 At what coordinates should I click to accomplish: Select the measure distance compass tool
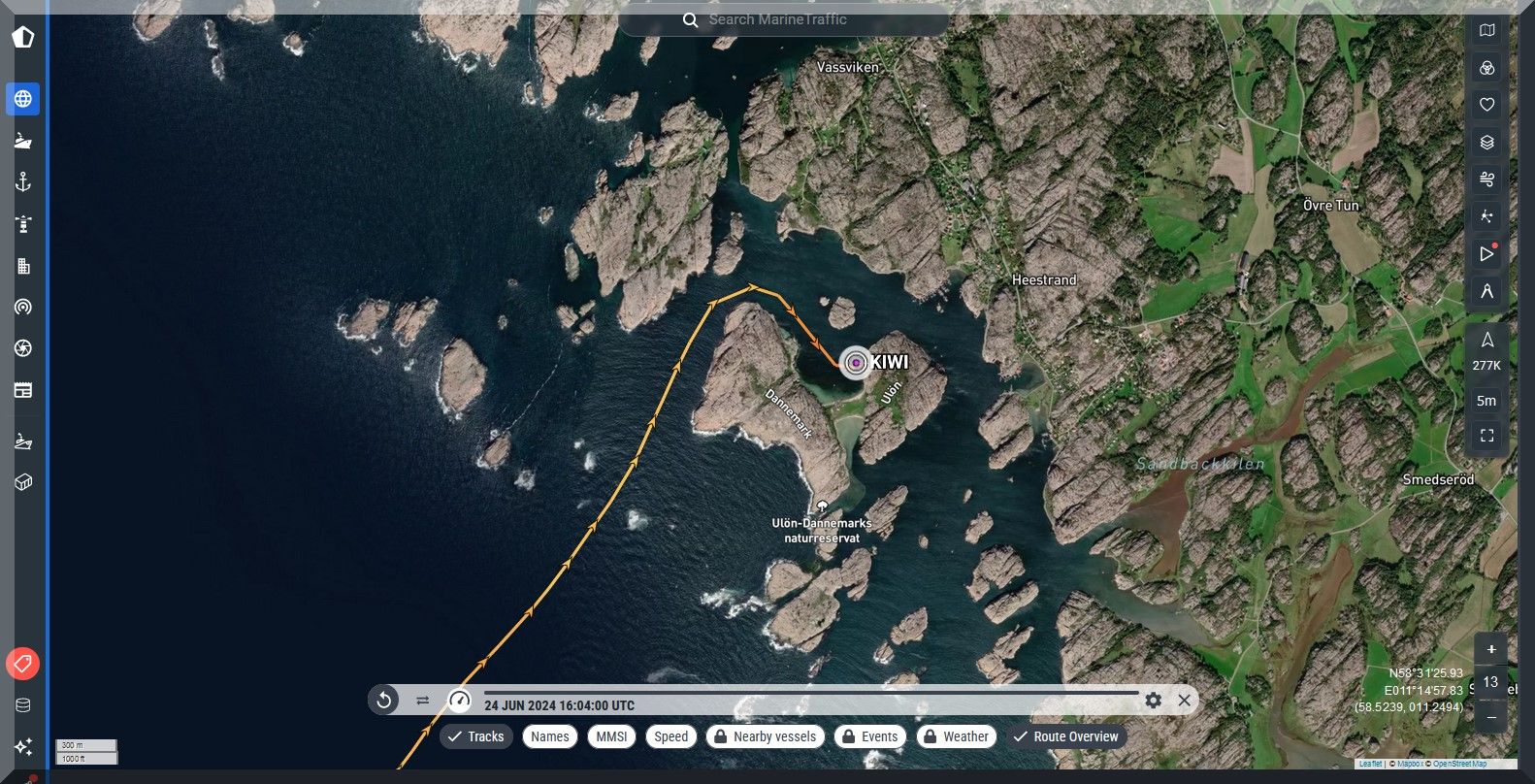1486,291
